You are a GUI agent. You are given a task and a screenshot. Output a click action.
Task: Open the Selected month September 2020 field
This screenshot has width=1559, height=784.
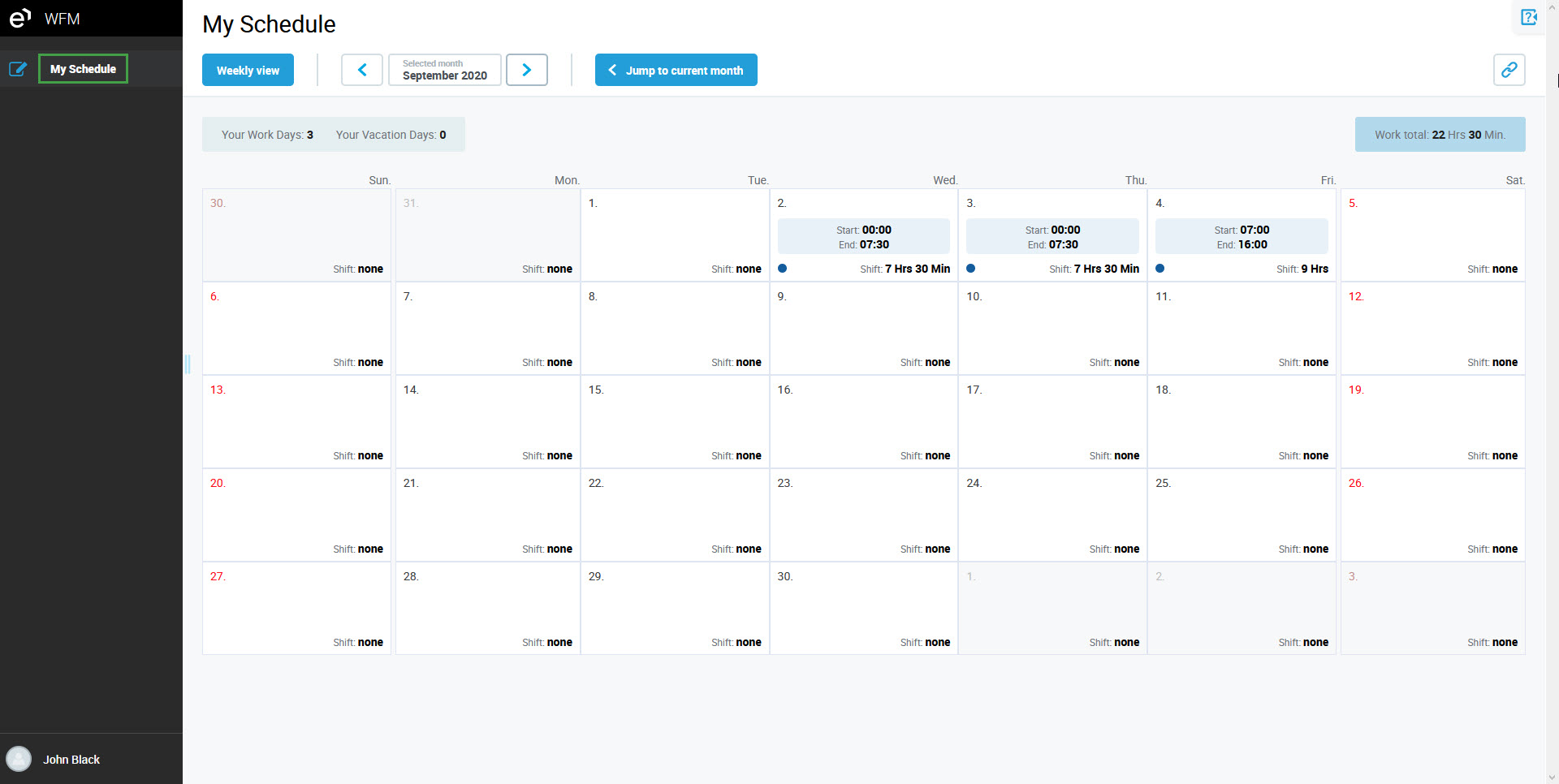(x=444, y=70)
